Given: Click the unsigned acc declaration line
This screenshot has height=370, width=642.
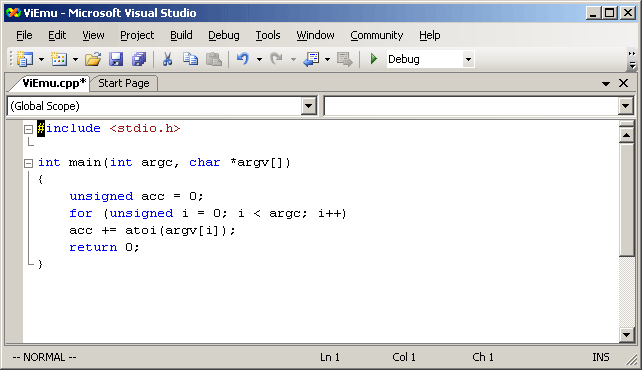Looking at the screenshot, I should (x=136, y=196).
